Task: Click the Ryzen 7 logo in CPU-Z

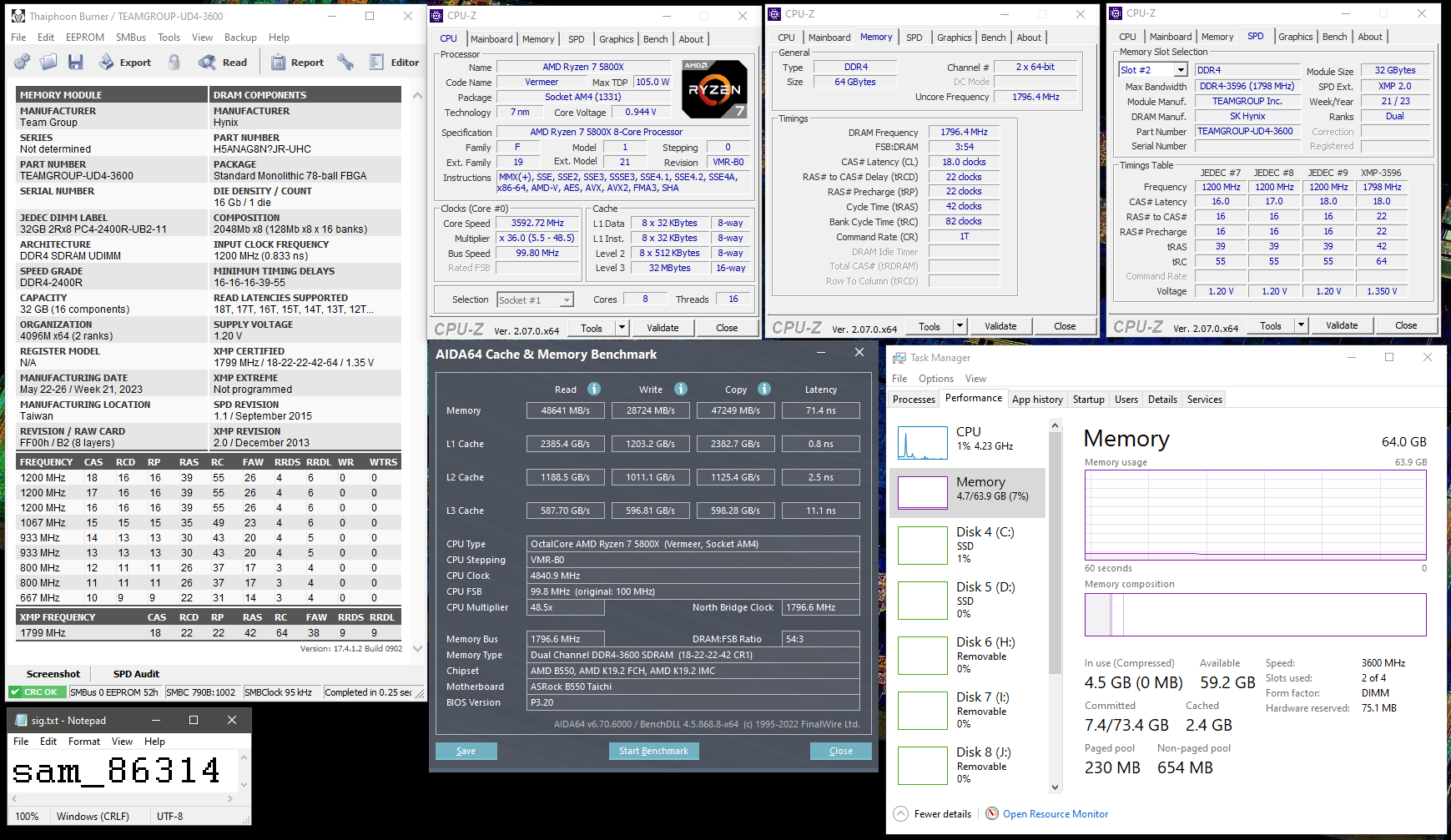Action: point(714,88)
